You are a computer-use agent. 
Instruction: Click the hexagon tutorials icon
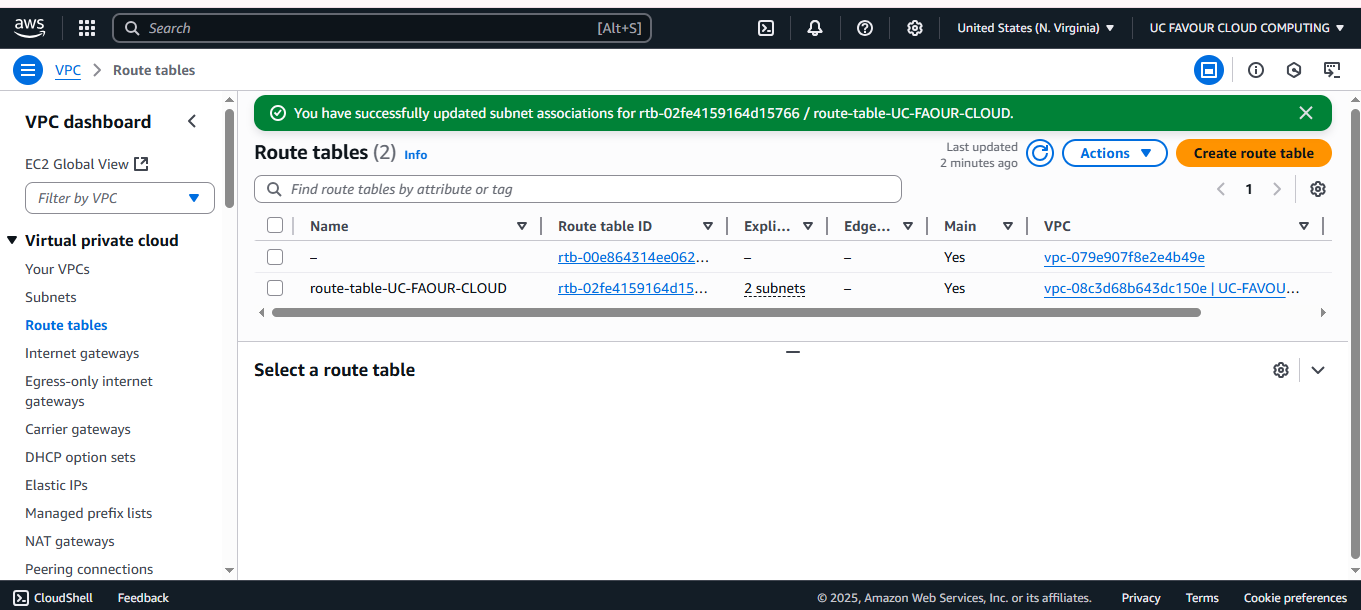coord(1294,70)
